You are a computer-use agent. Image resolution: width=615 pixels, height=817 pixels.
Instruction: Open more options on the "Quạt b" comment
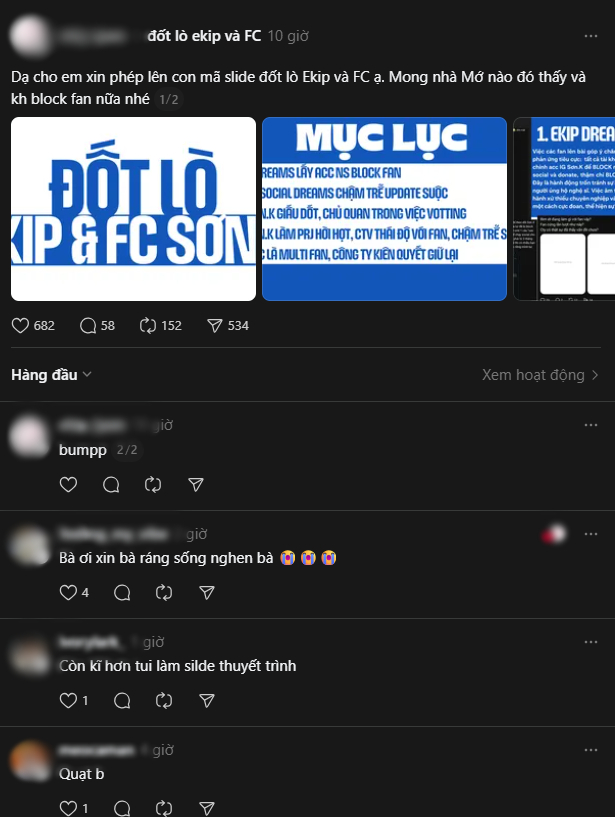click(591, 750)
